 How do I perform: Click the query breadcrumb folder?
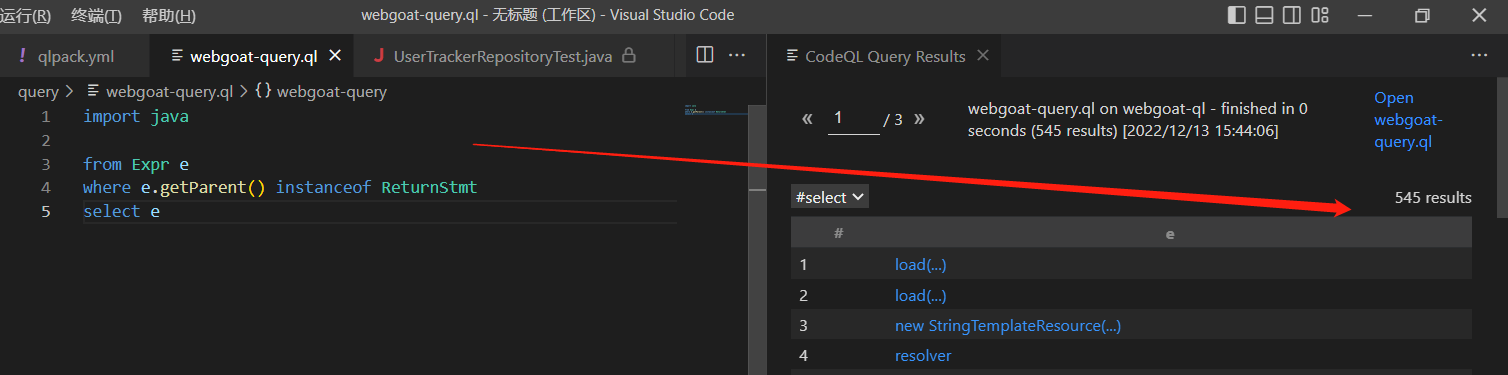(x=38, y=92)
